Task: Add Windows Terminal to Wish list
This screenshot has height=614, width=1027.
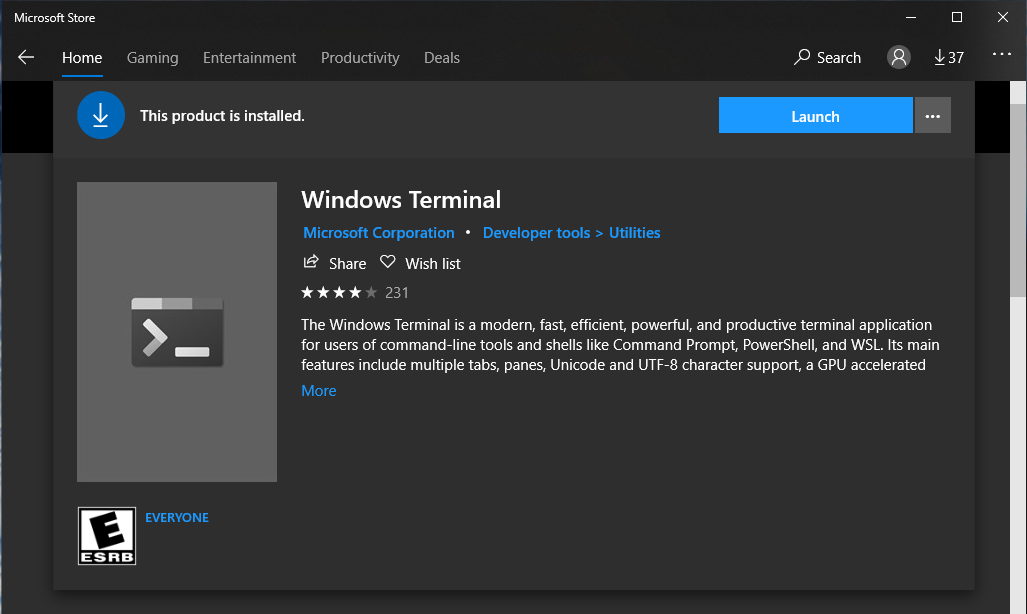Action: 419,263
